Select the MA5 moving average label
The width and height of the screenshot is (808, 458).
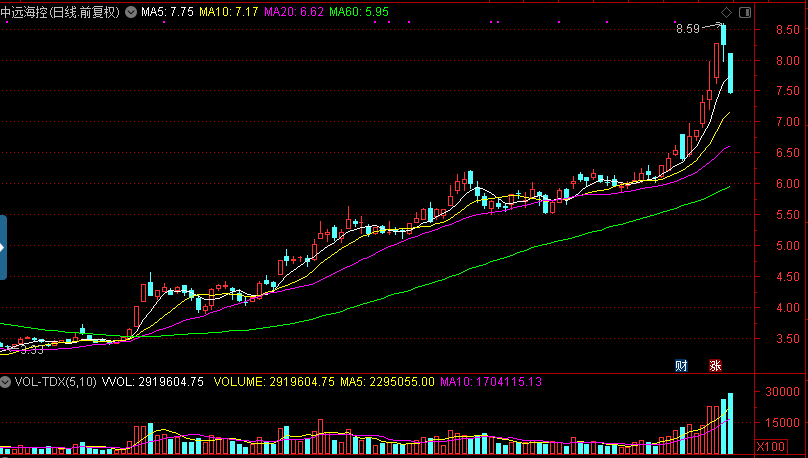point(167,12)
